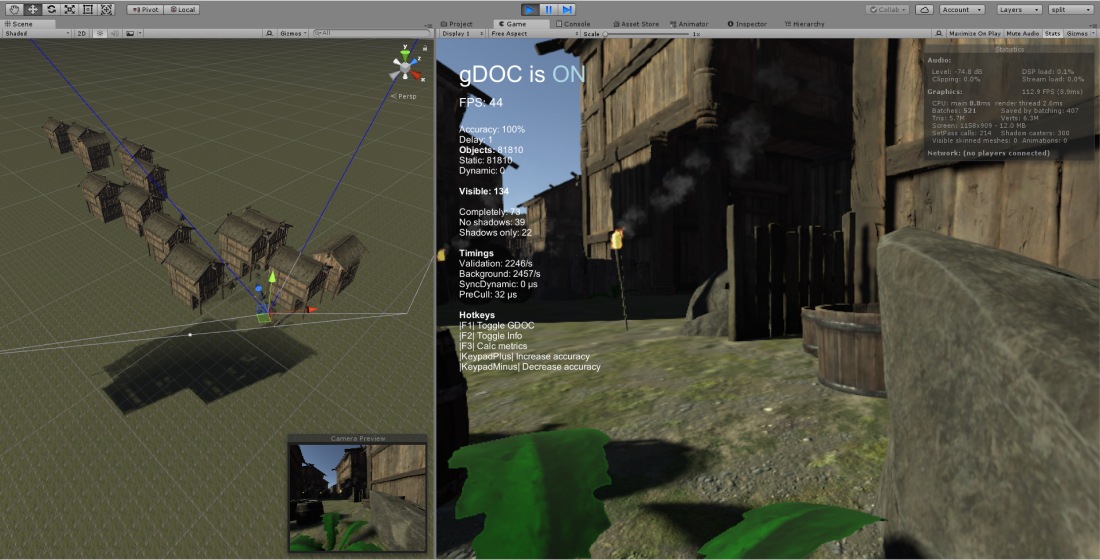
Task: Select the Rect Transform tool
Action: [x=87, y=9]
